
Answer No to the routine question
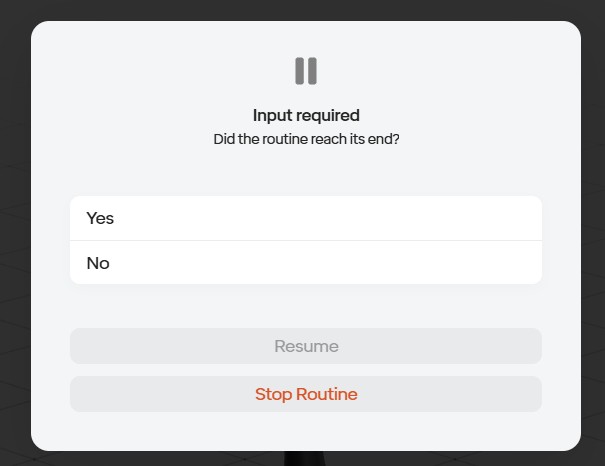click(x=306, y=263)
